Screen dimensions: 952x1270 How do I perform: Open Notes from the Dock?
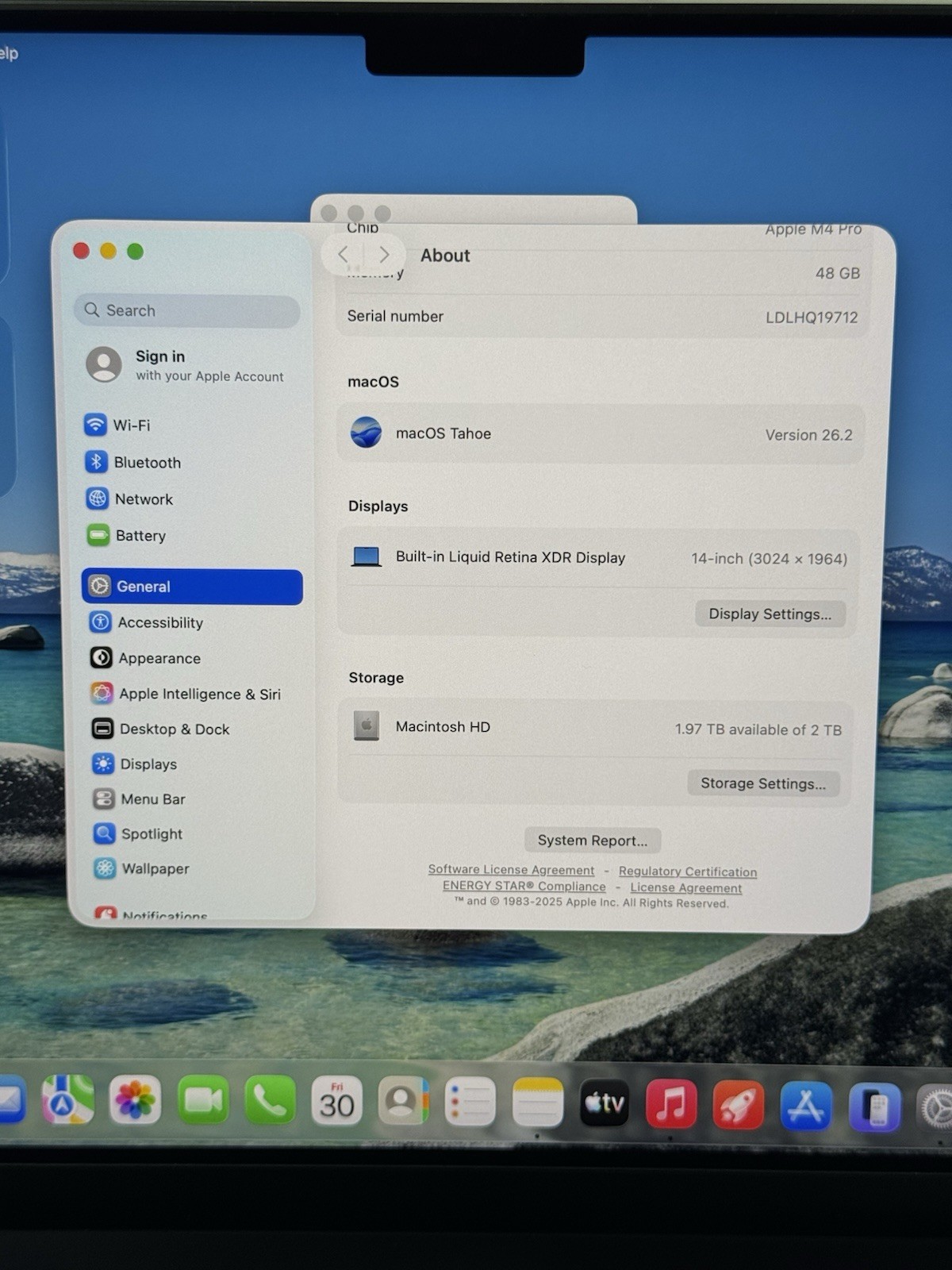pyautogui.click(x=537, y=1103)
